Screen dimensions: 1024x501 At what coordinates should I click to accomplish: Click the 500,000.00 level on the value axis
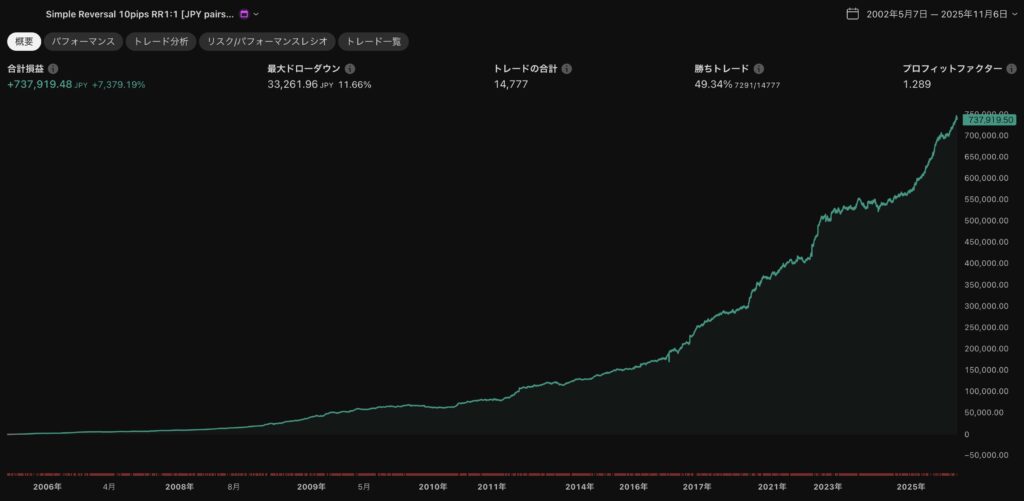985,221
